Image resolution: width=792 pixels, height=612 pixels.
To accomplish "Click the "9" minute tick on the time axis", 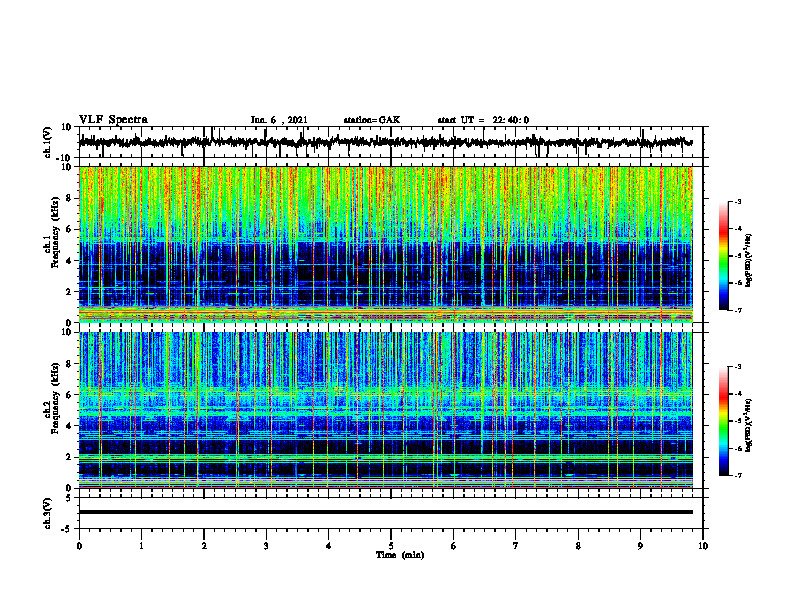I will (x=640, y=546).
